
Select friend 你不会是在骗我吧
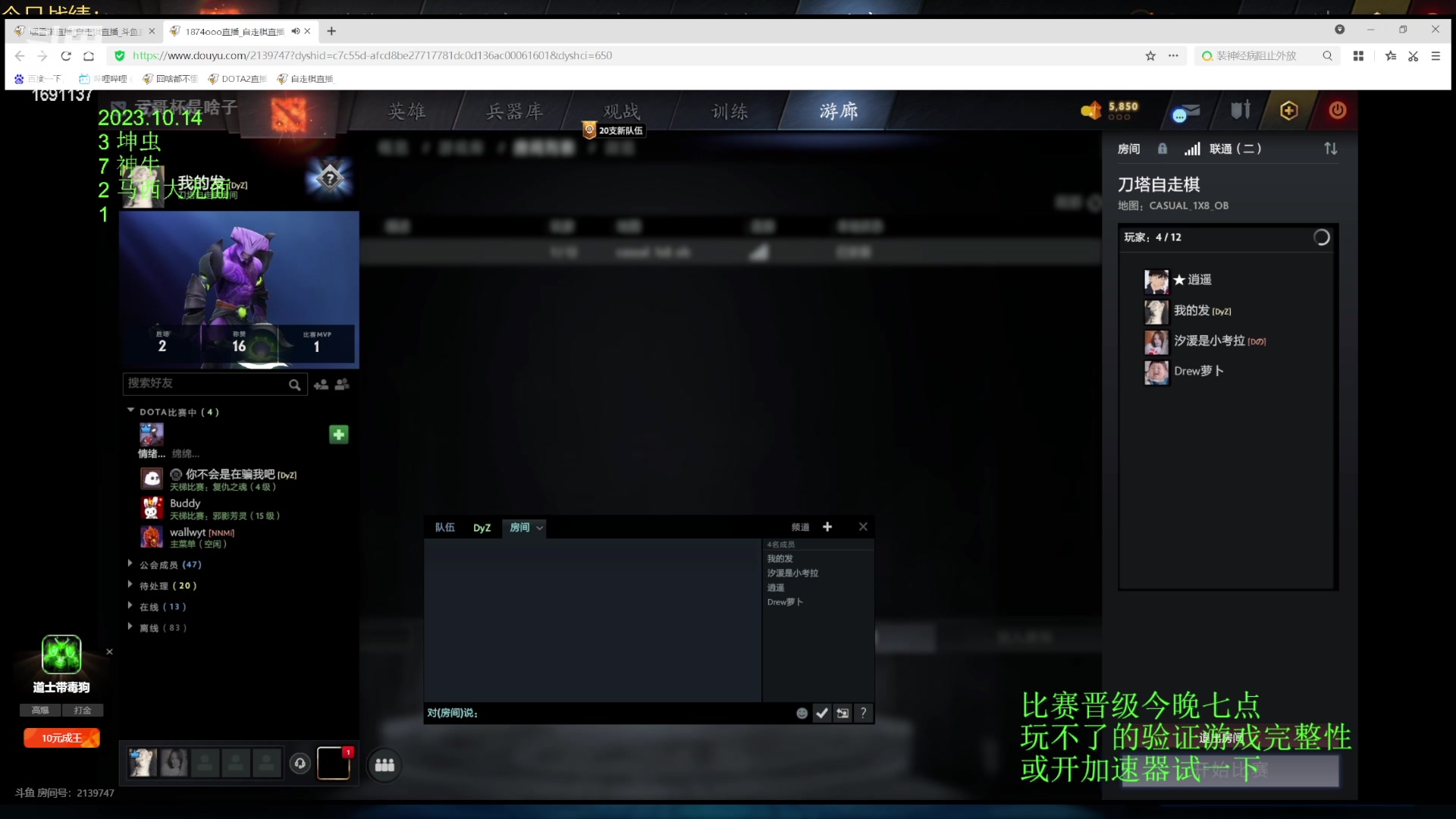tap(219, 480)
